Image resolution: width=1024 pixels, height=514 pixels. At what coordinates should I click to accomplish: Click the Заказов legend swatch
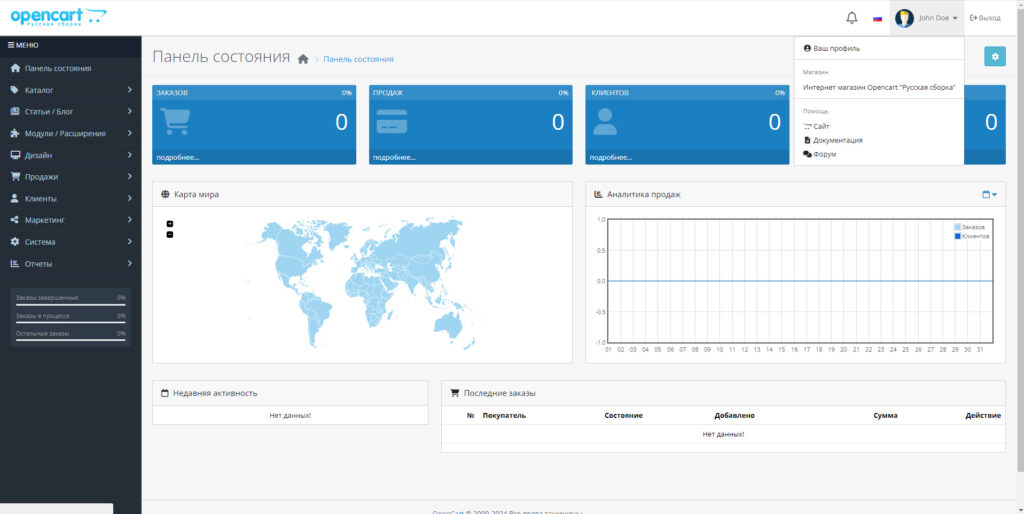(x=957, y=227)
